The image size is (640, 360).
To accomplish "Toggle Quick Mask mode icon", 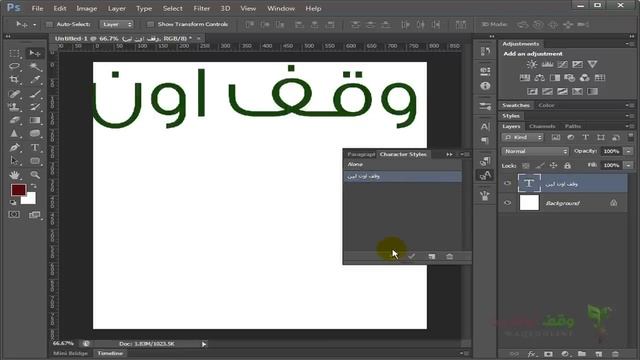I will pos(14,214).
